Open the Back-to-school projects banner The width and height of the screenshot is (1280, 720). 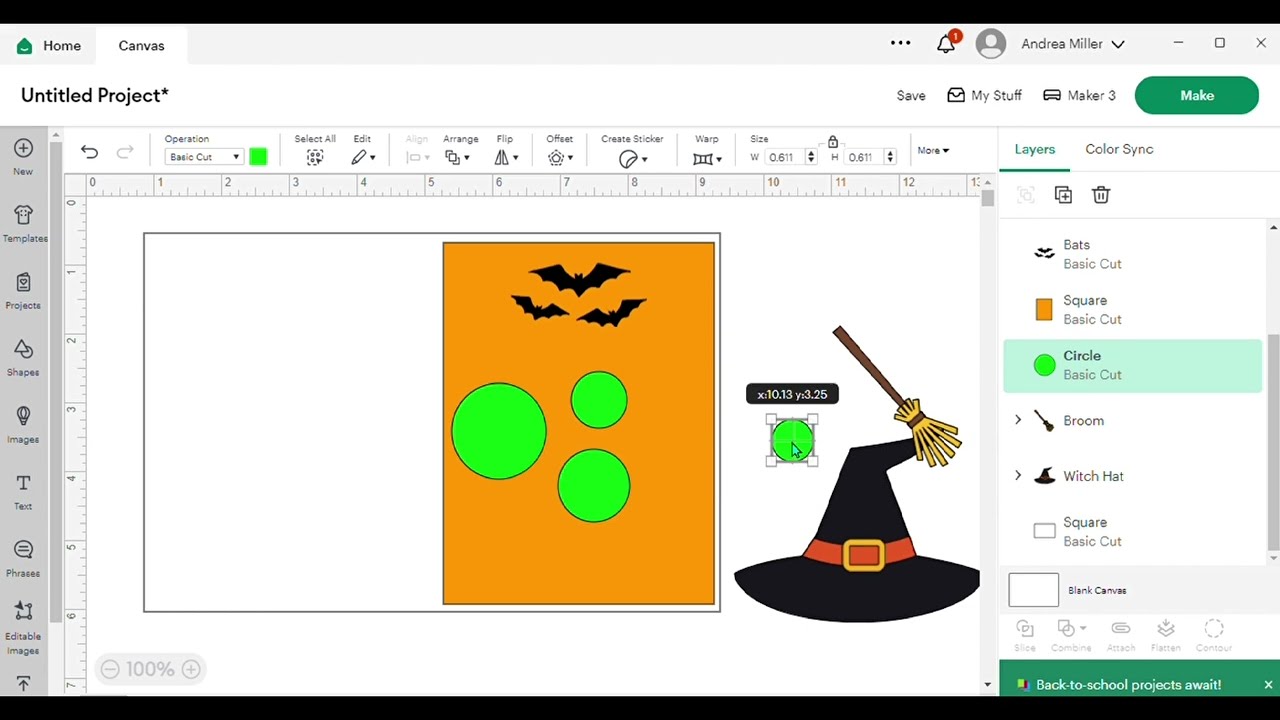(x=1128, y=685)
